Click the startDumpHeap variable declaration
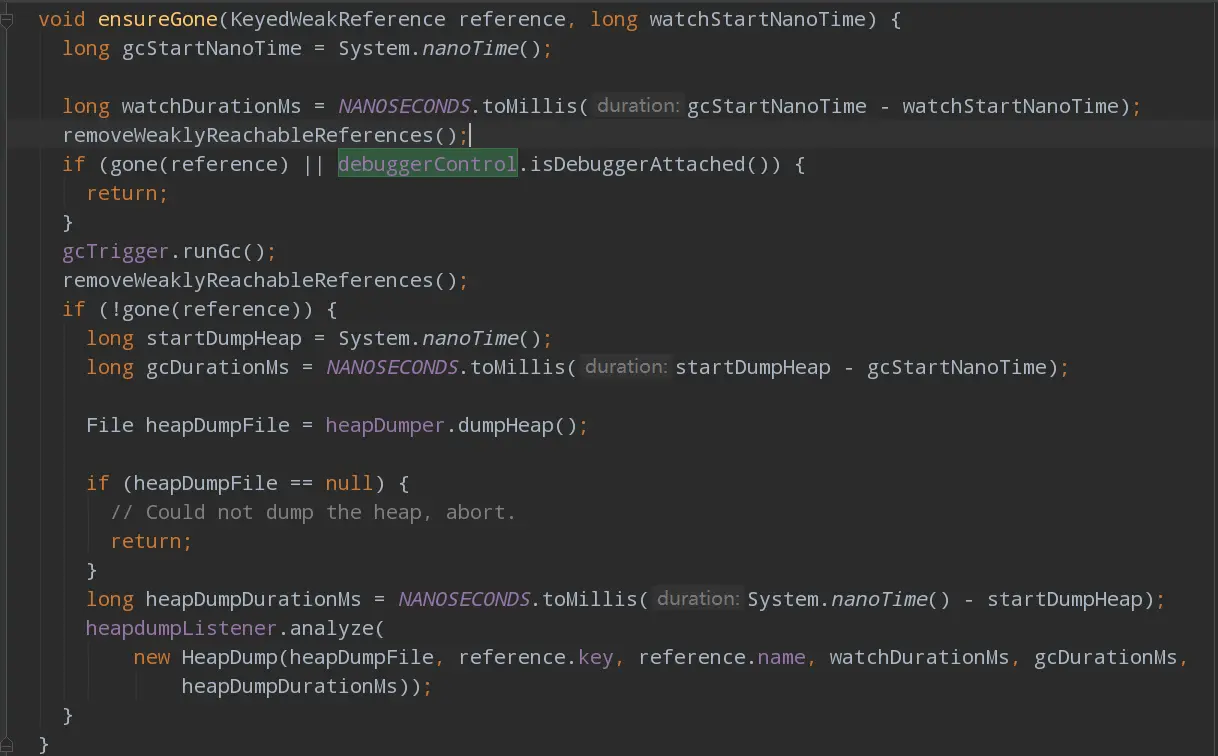Viewport: 1218px width, 756px height. coord(224,338)
